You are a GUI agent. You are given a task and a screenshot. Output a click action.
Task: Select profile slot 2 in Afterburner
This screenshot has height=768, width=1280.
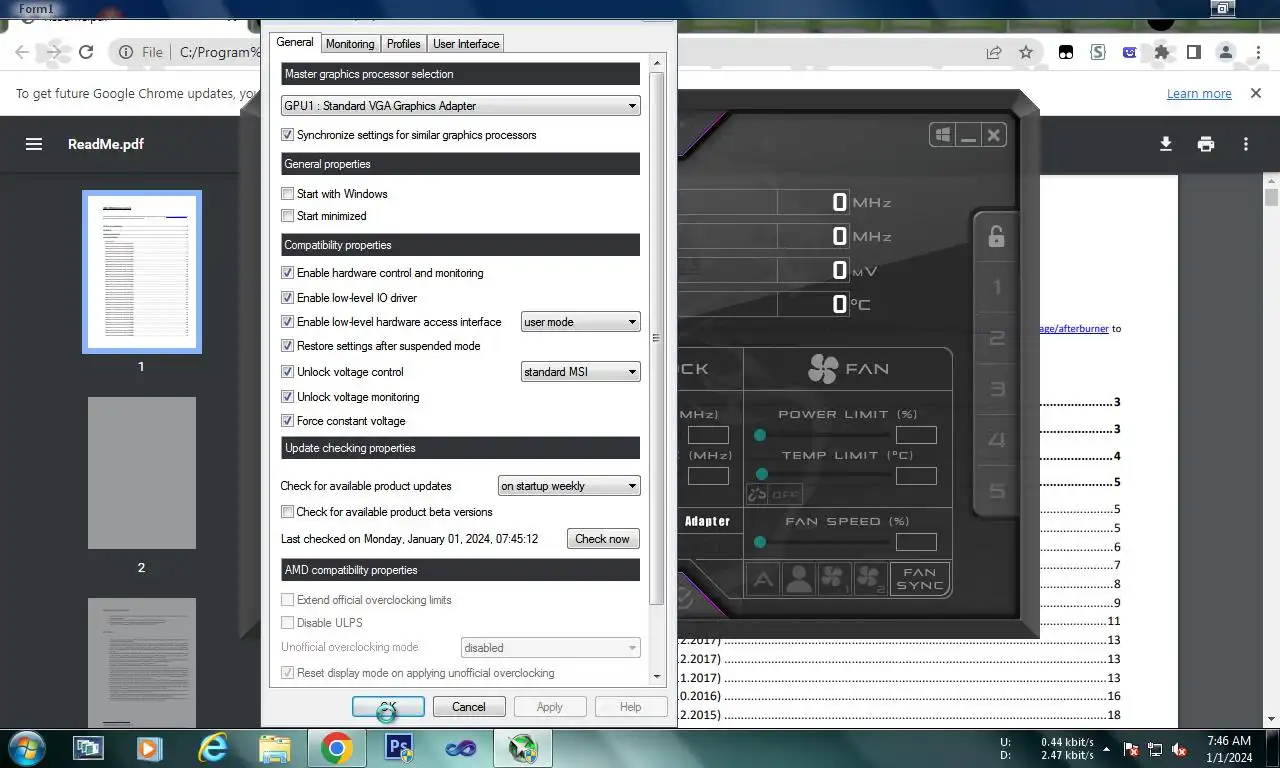tap(996, 338)
